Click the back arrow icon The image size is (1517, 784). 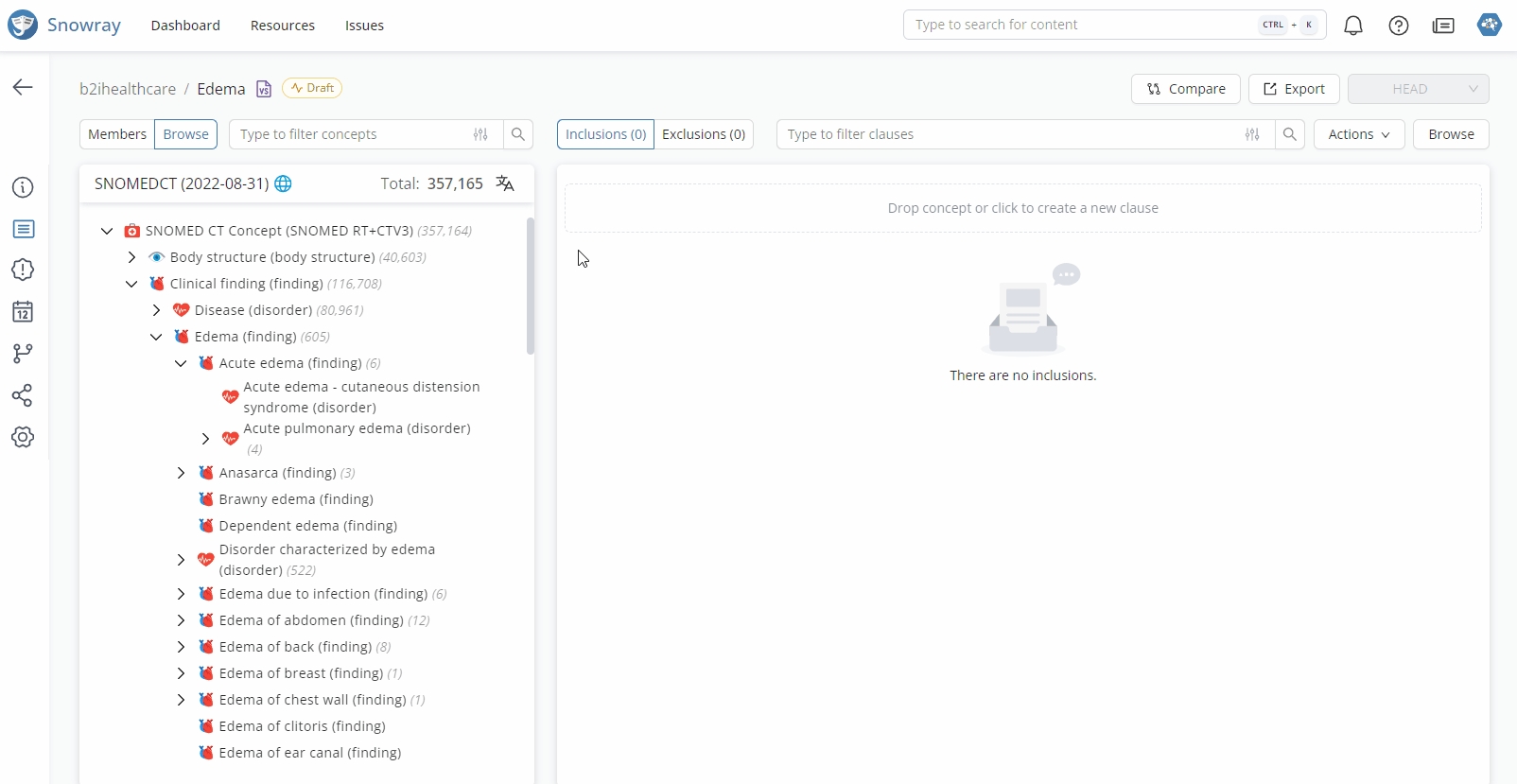23,87
